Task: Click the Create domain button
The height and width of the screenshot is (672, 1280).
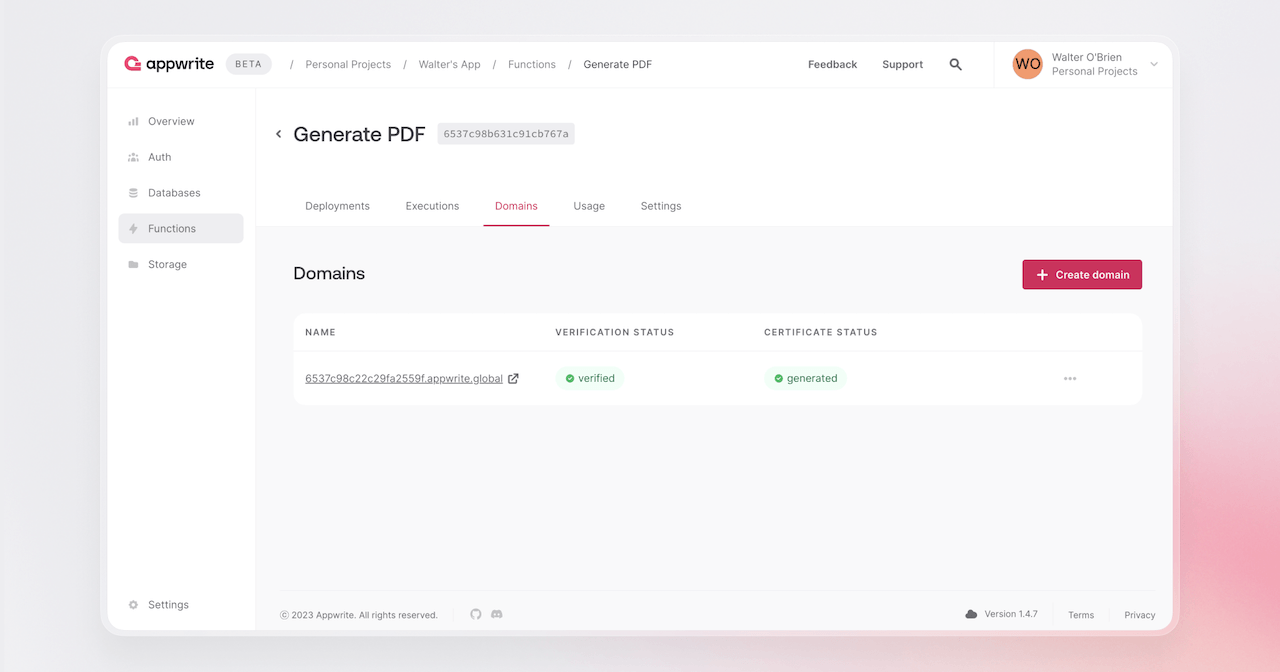Action: [x=1082, y=275]
